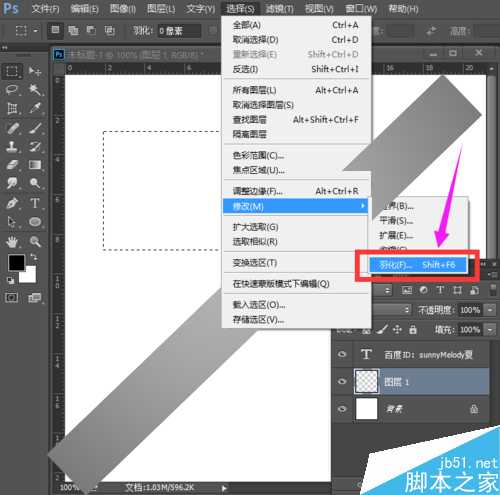Image resolution: width=500 pixels, height=495 pixels.
Task: Open the status bar info arrow menu
Action: tap(224, 488)
